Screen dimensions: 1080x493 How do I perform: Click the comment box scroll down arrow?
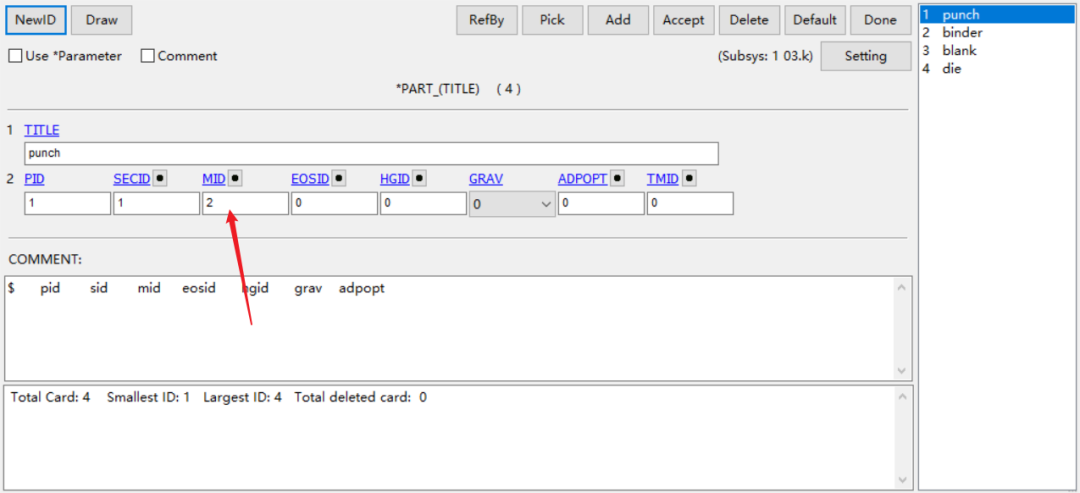click(902, 370)
